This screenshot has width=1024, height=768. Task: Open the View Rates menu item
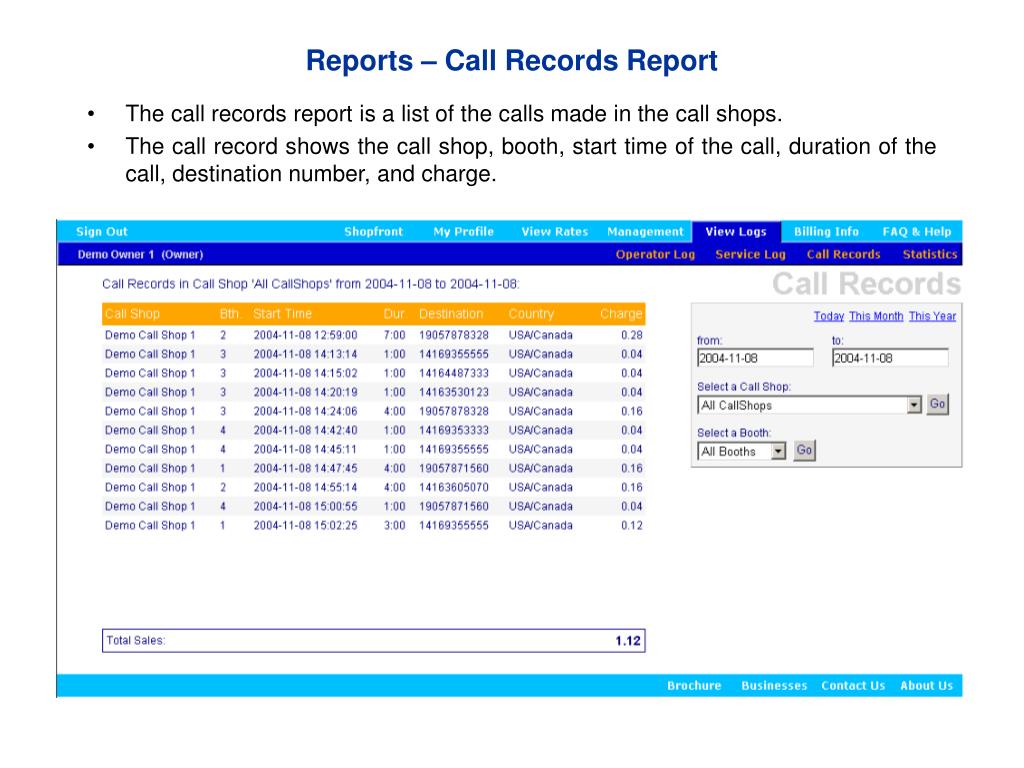554,231
